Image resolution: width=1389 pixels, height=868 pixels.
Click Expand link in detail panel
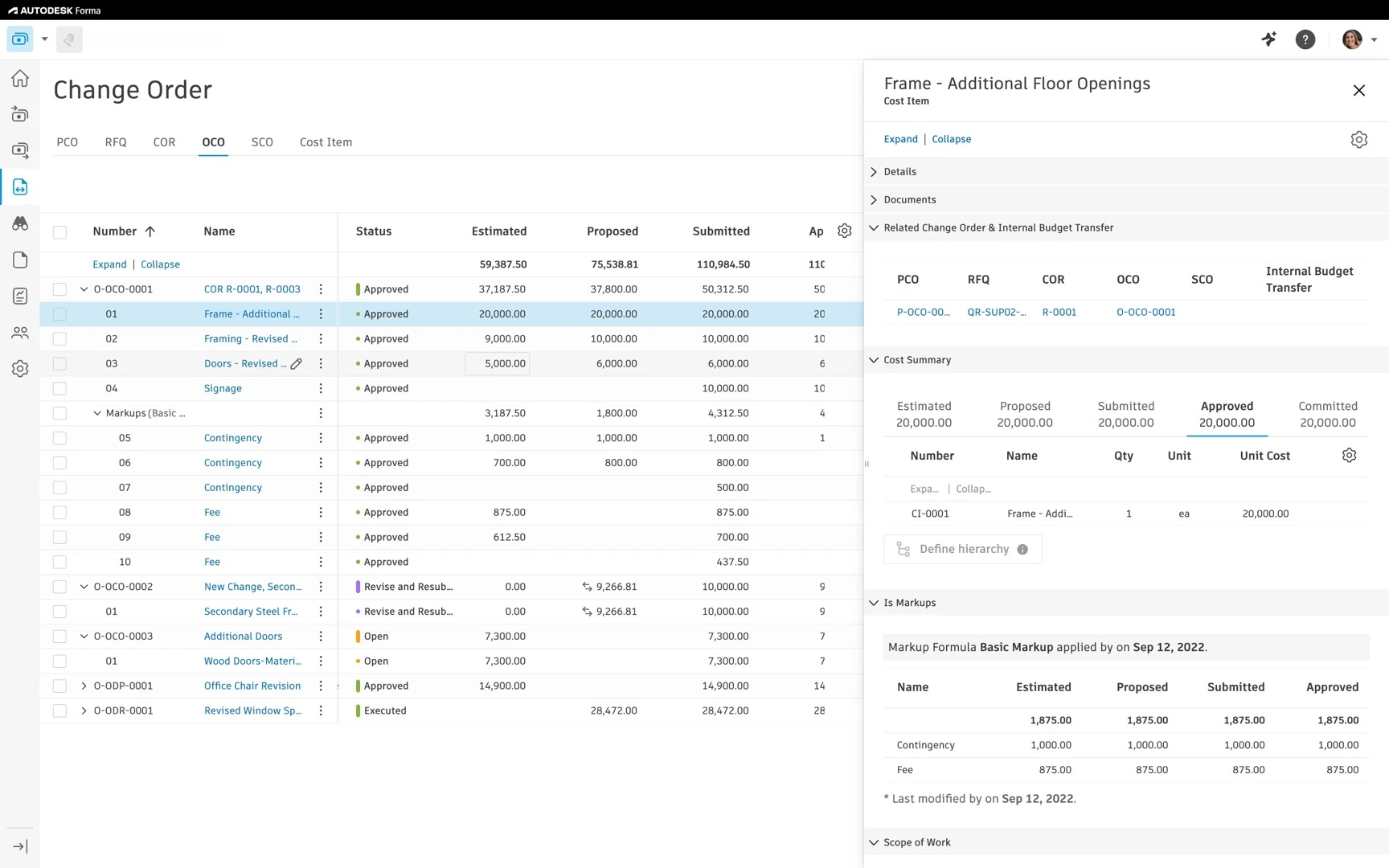(x=900, y=139)
